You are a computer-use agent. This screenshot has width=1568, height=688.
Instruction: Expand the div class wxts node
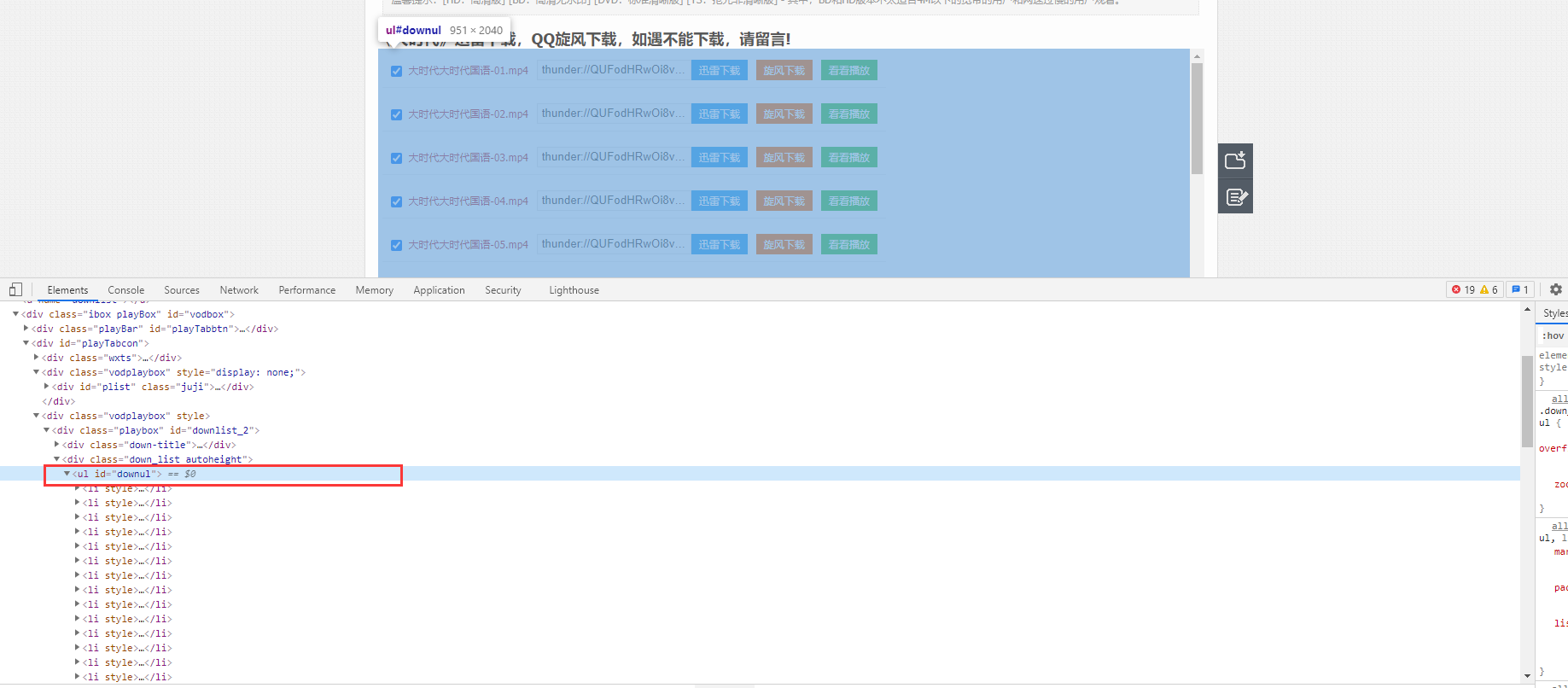[x=36, y=358]
